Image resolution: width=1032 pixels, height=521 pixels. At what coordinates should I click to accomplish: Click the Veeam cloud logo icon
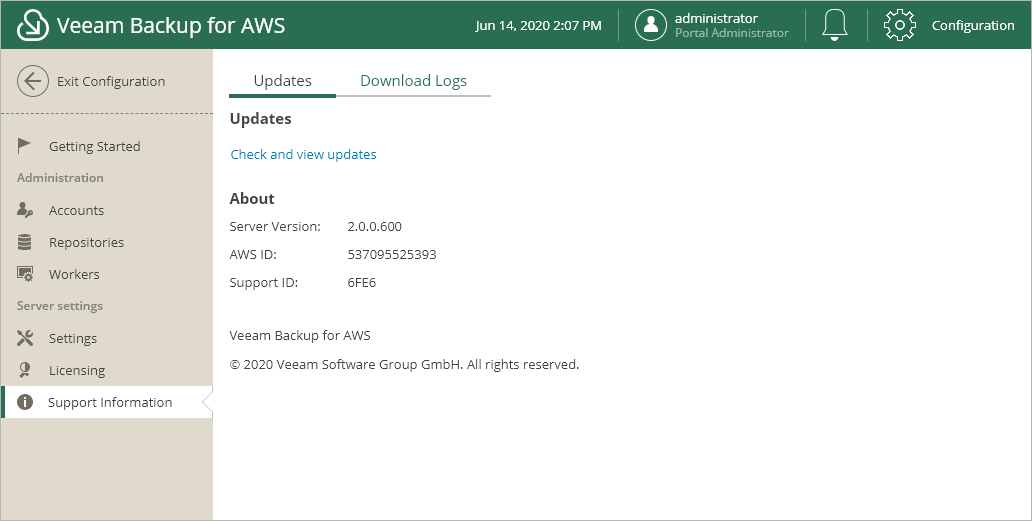pyautogui.click(x=33, y=25)
